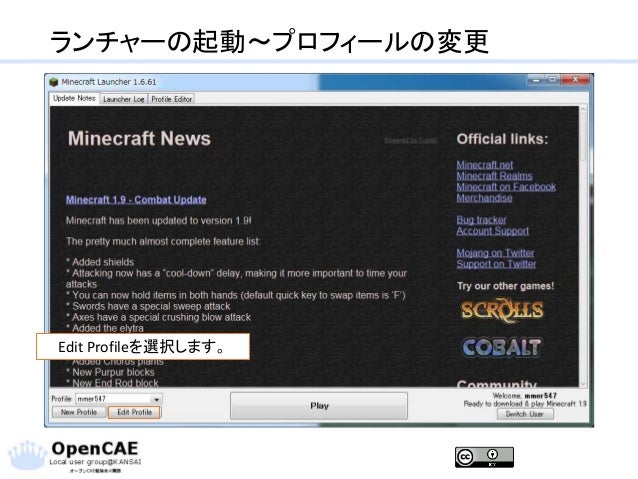The width and height of the screenshot is (638, 479).
Task: Click the 'New Purpur blocks' line
Action: (x=110, y=372)
